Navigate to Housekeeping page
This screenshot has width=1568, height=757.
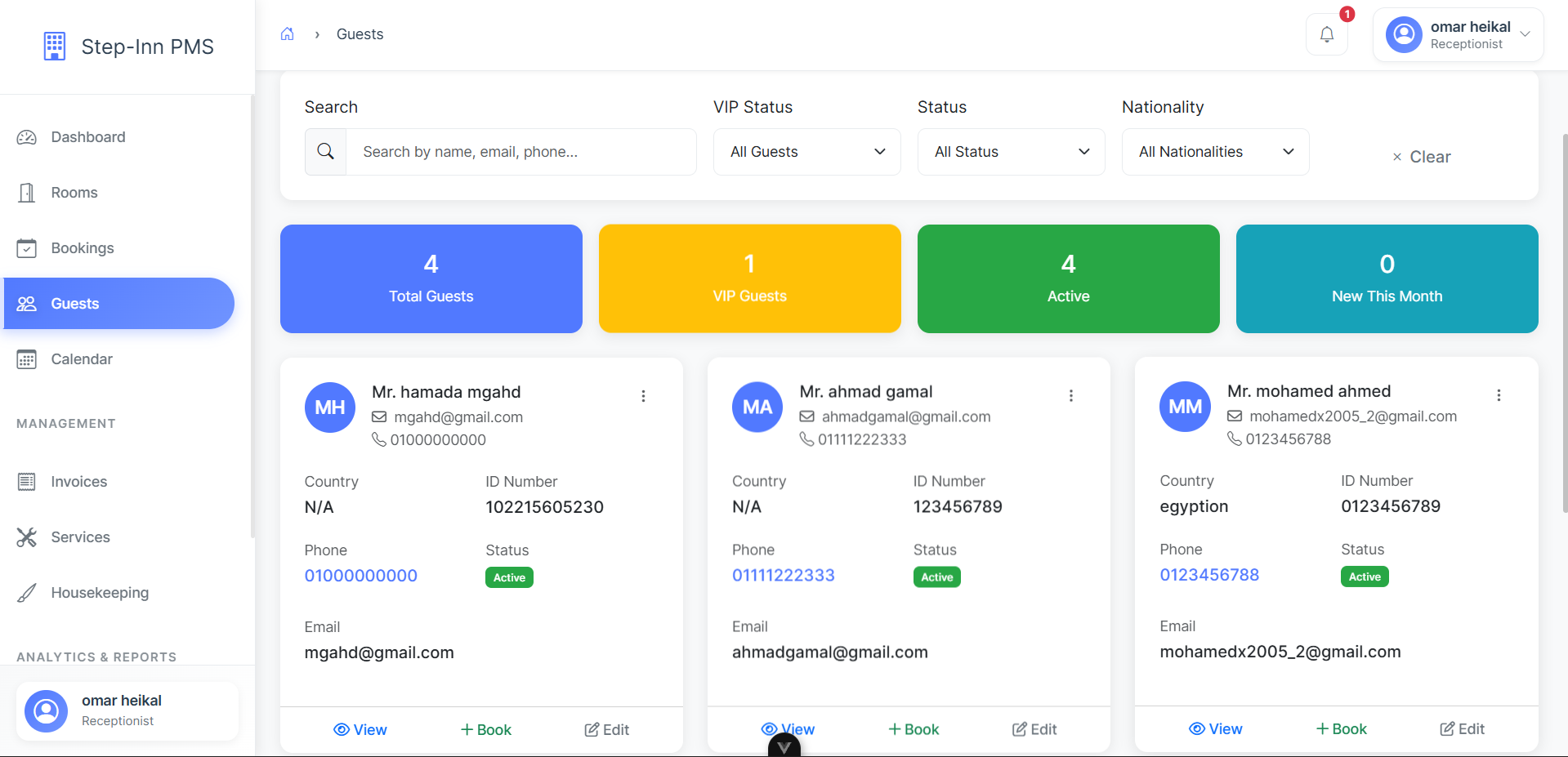99,593
